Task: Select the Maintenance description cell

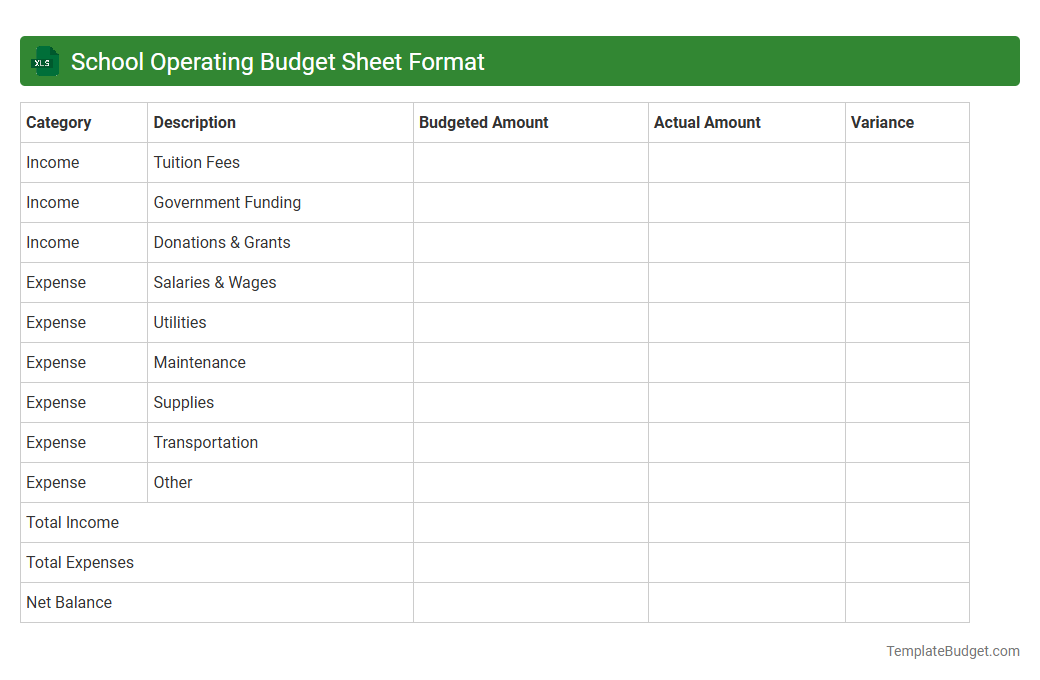Action: pos(200,362)
